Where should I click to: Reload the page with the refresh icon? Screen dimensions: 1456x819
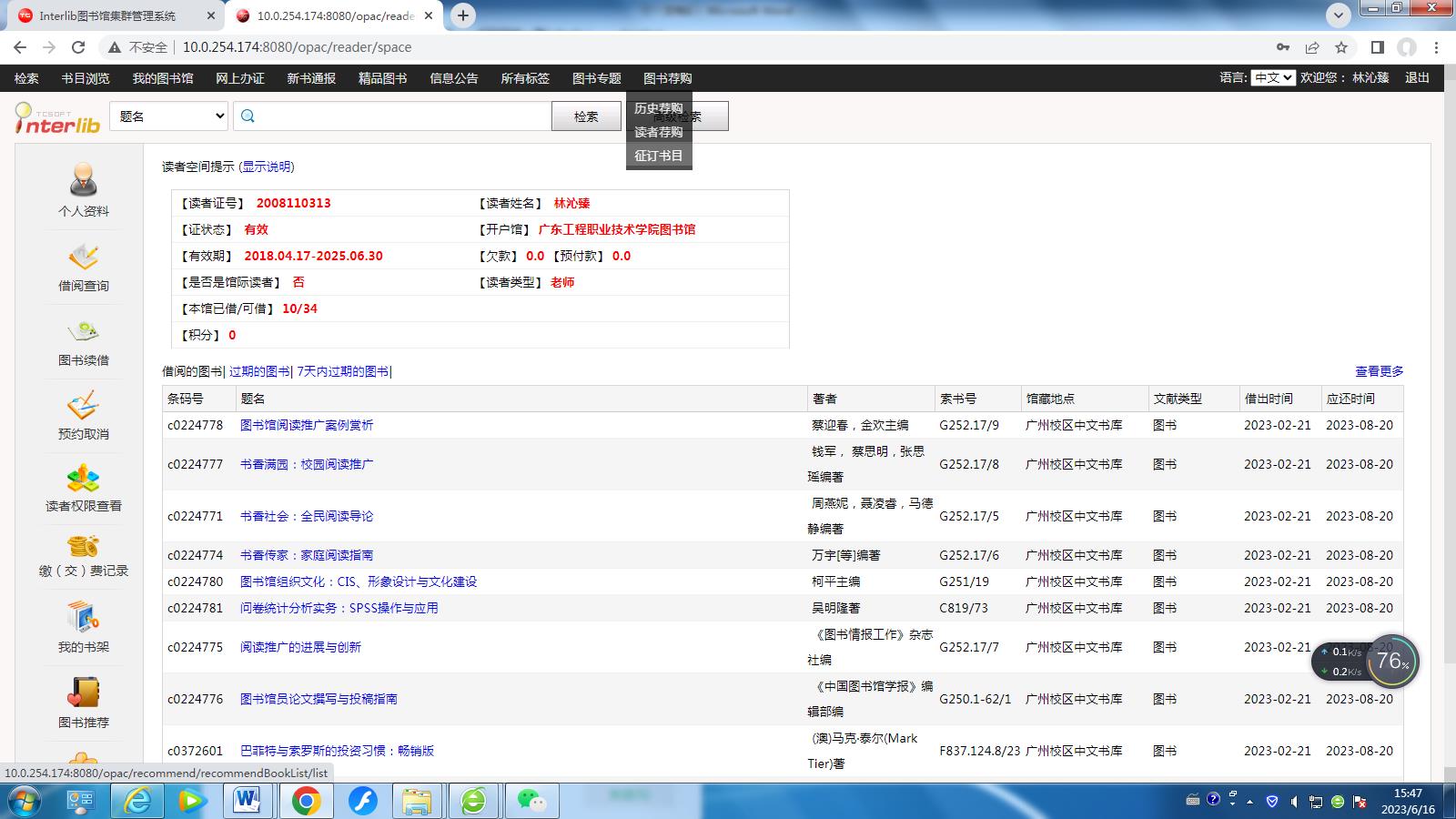click(x=78, y=47)
